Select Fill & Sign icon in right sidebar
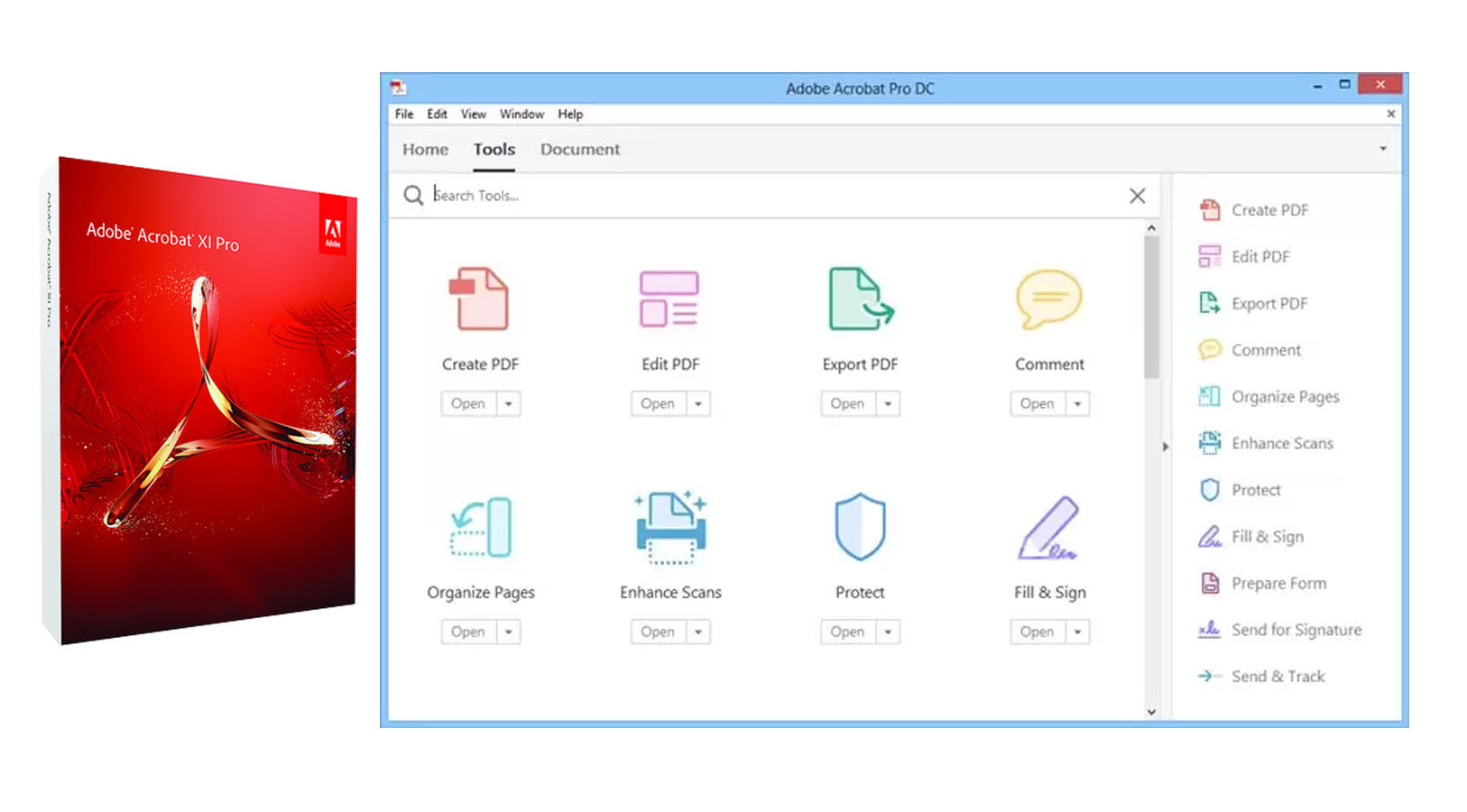Image resolution: width=1467 pixels, height=812 pixels. (x=1210, y=537)
